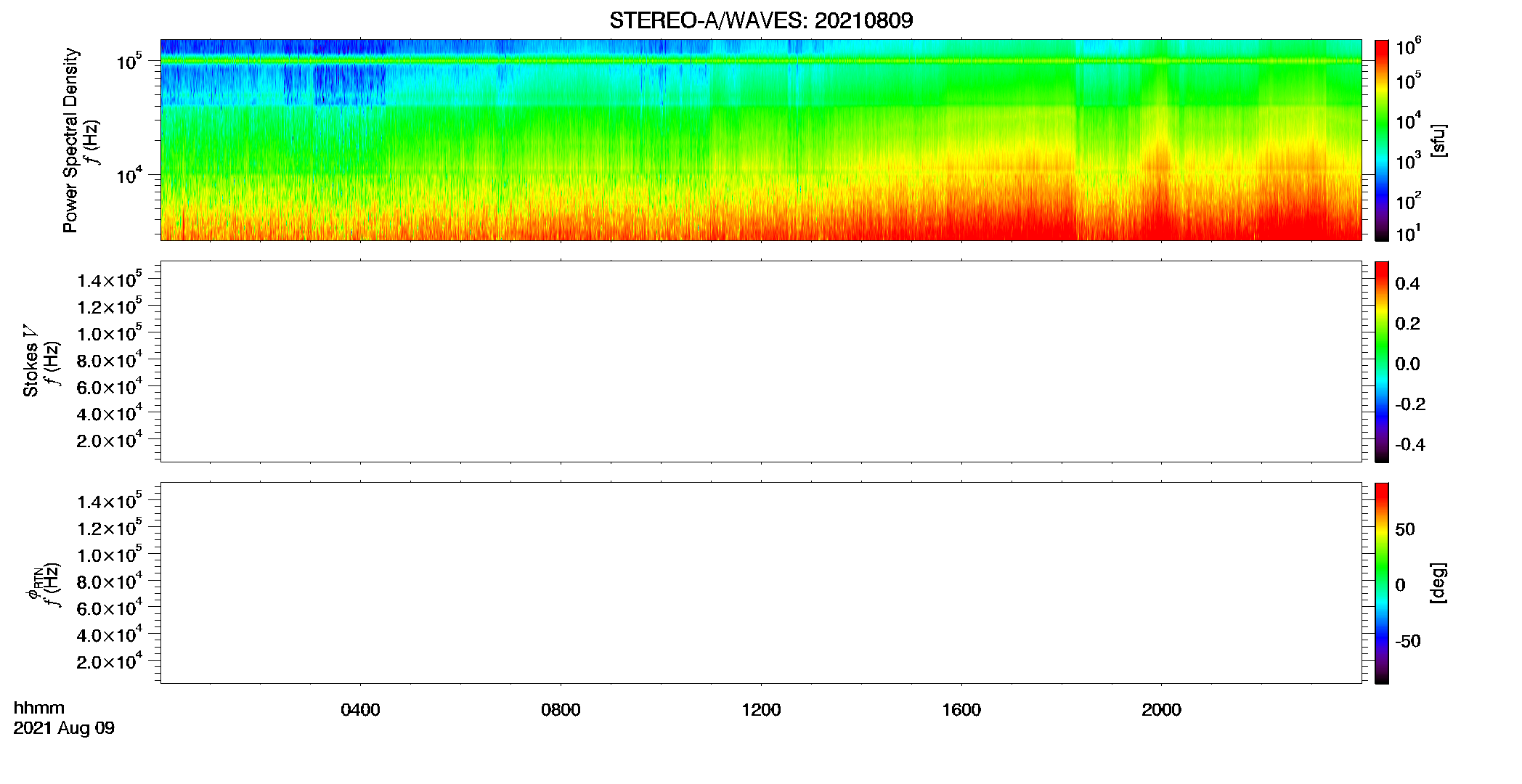Click the empty phi RTN plot panel
This screenshot has width=1522, height=784.
click(x=761, y=583)
